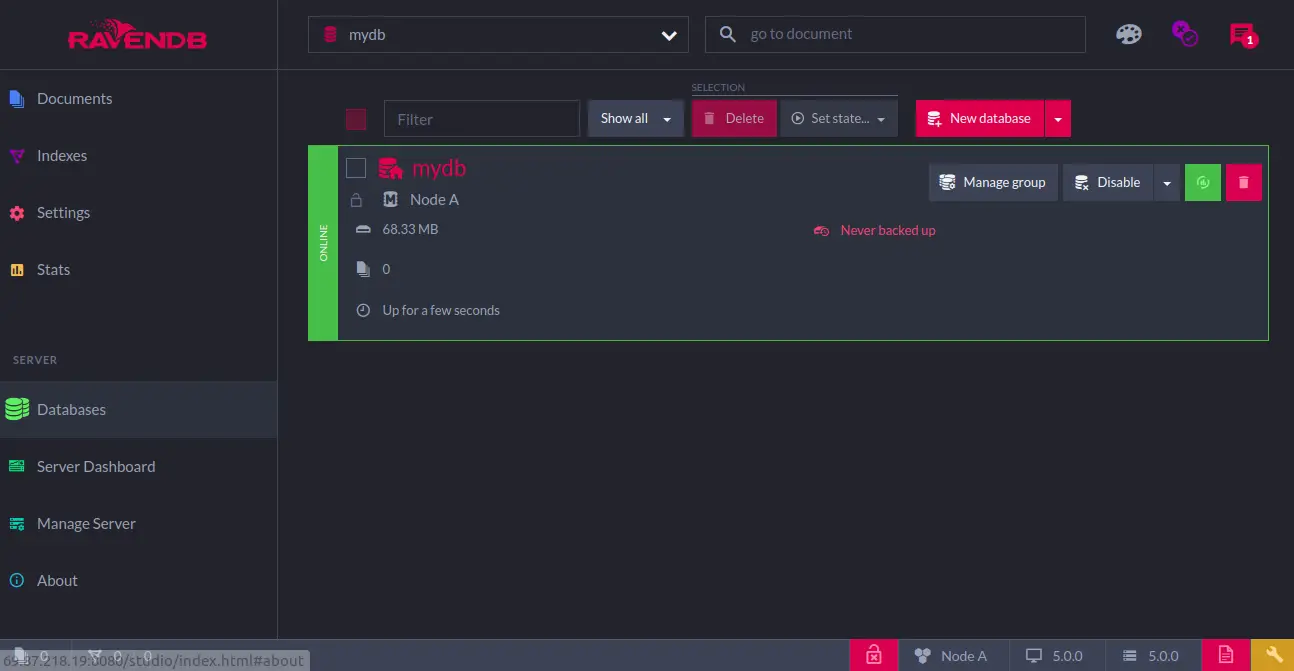This screenshot has width=1294, height=671.
Task: Click the search magnifier icon
Action: click(x=728, y=34)
